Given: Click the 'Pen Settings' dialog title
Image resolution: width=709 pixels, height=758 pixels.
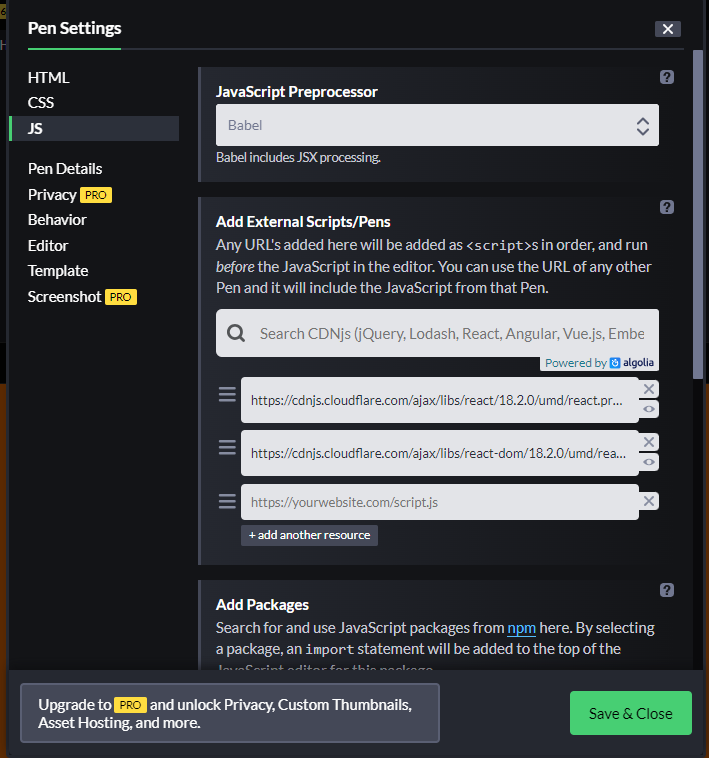Looking at the screenshot, I should pos(74,28).
